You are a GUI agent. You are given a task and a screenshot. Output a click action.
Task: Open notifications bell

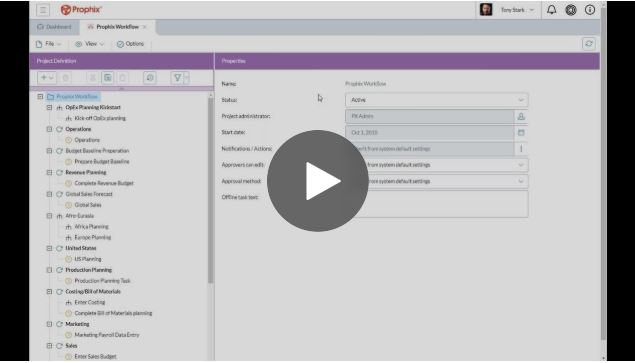tap(552, 10)
